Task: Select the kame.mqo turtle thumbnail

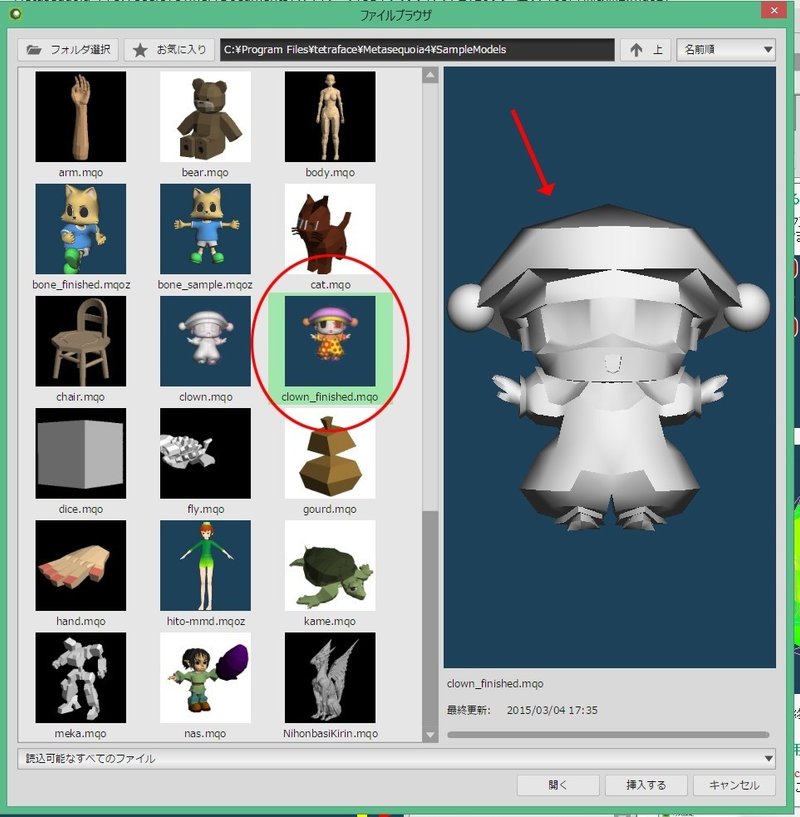Action: (330, 565)
